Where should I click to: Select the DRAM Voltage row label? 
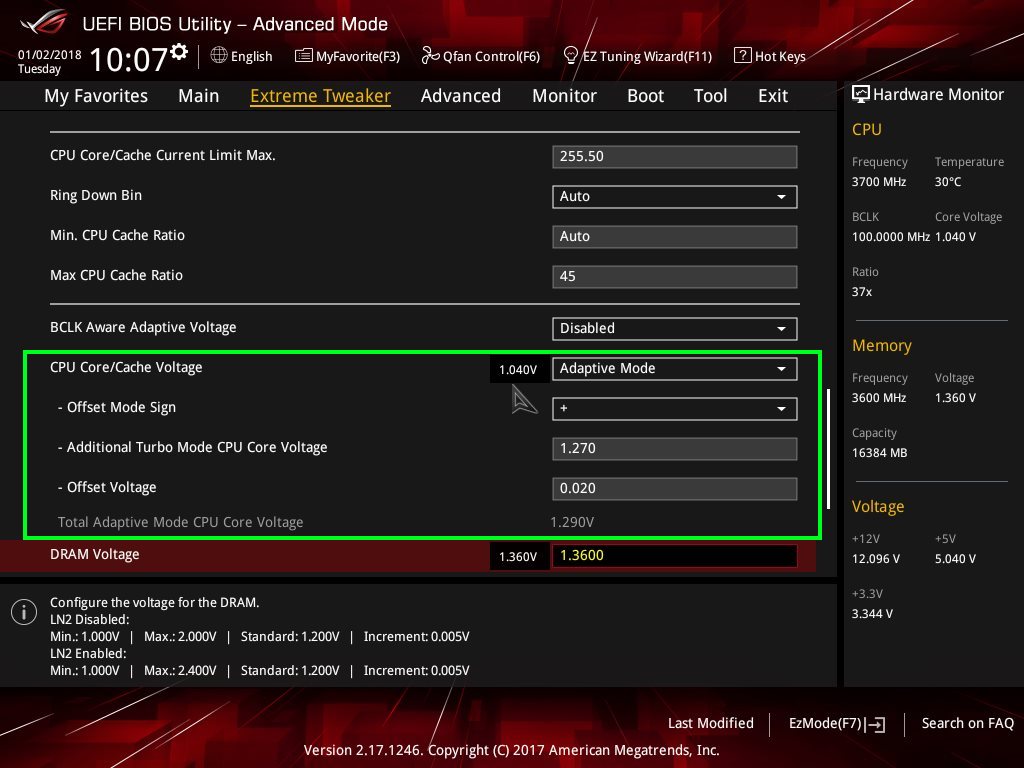tap(95, 554)
